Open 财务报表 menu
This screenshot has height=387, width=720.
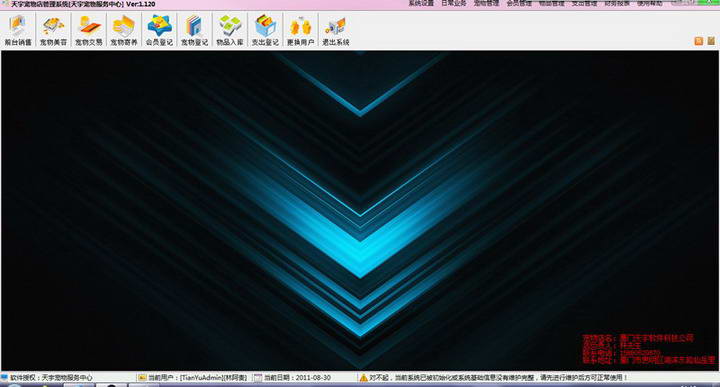[x=617, y=3]
